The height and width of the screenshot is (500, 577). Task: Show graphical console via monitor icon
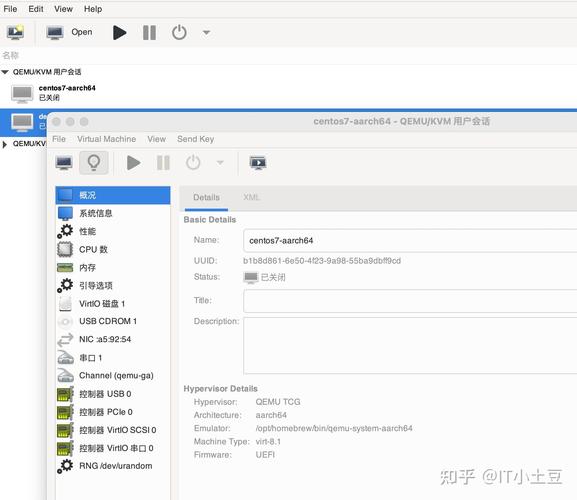pos(64,163)
